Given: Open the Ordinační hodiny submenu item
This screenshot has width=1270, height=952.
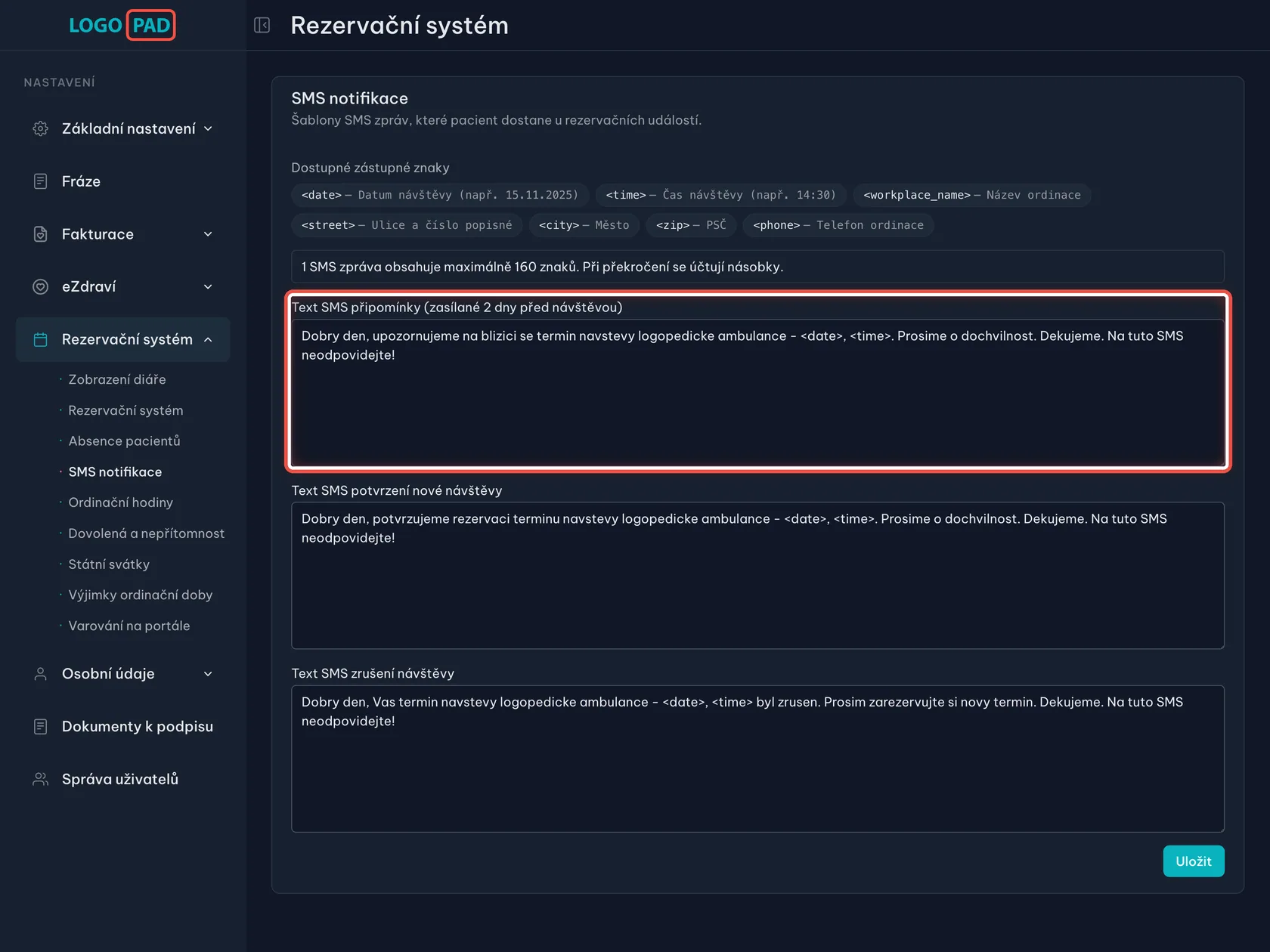Looking at the screenshot, I should click(x=121, y=502).
